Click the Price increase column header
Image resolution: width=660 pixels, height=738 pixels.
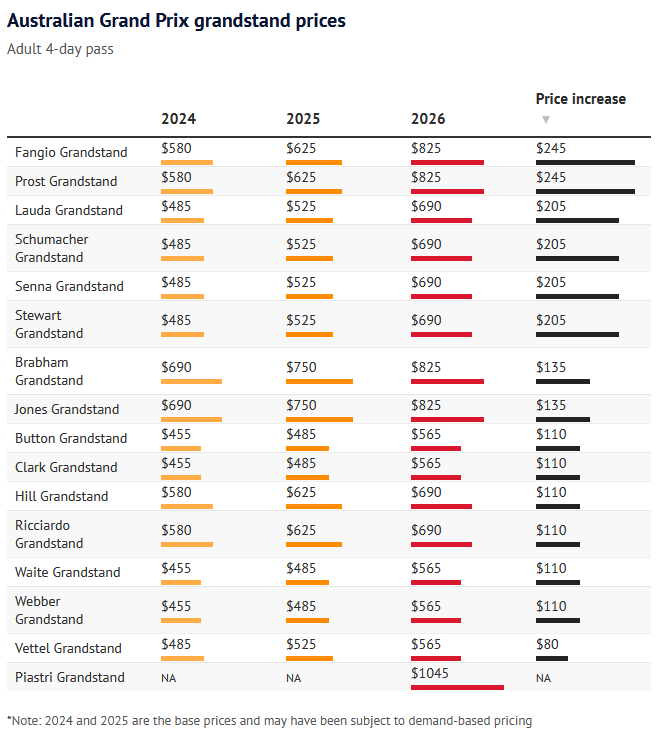tap(580, 99)
